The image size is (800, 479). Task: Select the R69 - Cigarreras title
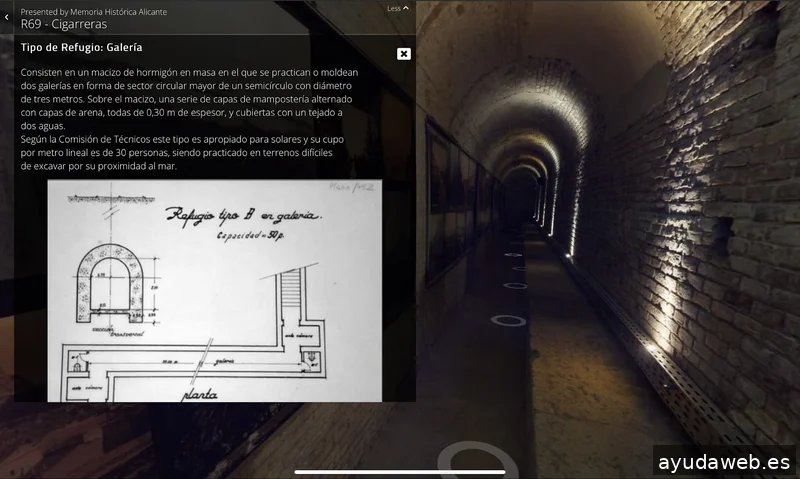point(63,24)
